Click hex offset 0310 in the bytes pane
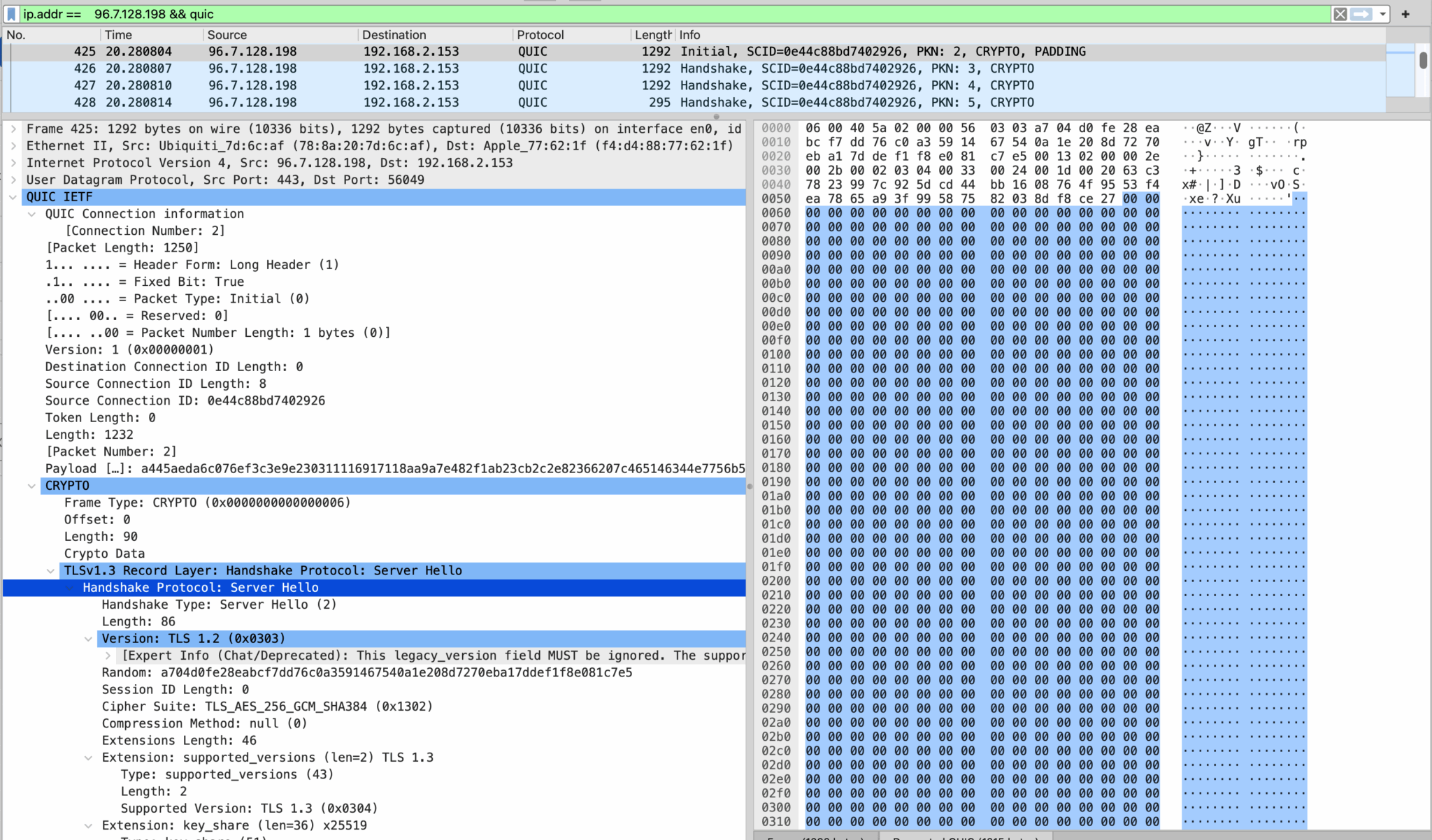This screenshot has height=840, width=1432. pos(776,822)
